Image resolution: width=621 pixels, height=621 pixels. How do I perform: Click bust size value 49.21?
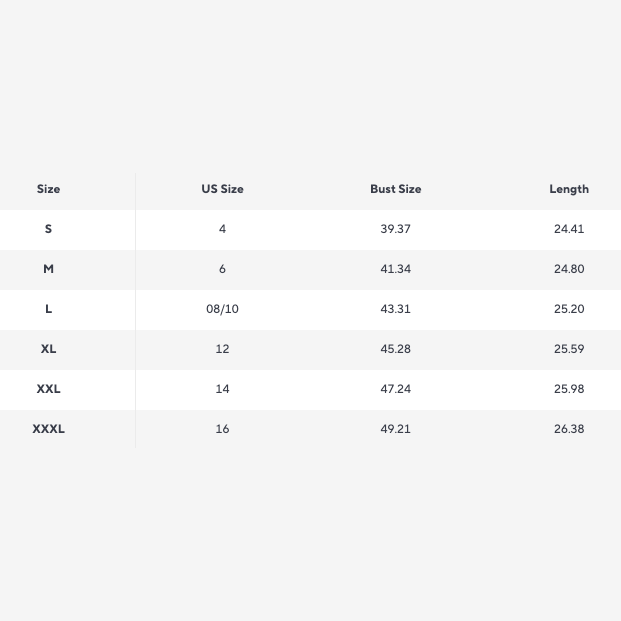point(395,429)
